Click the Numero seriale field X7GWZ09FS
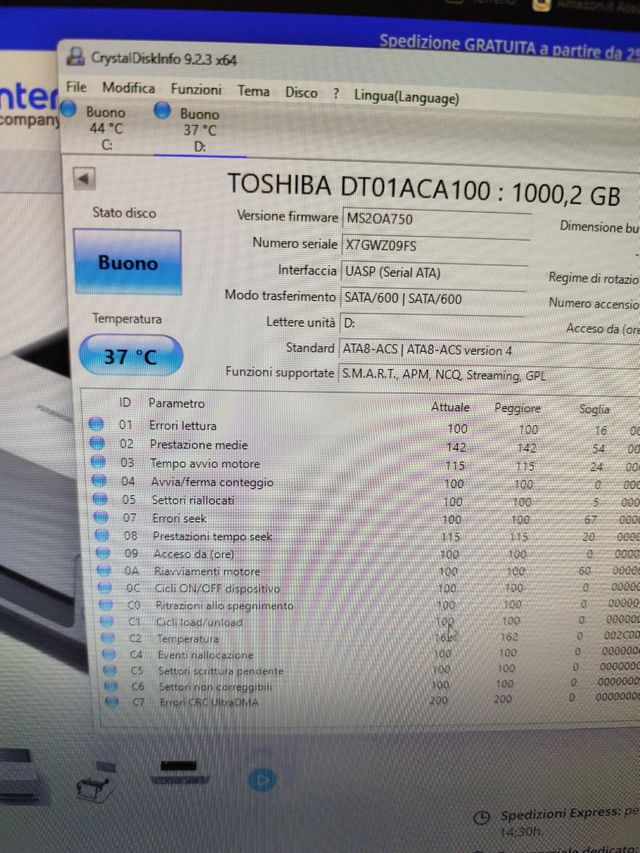The width and height of the screenshot is (640, 853). [x=435, y=243]
